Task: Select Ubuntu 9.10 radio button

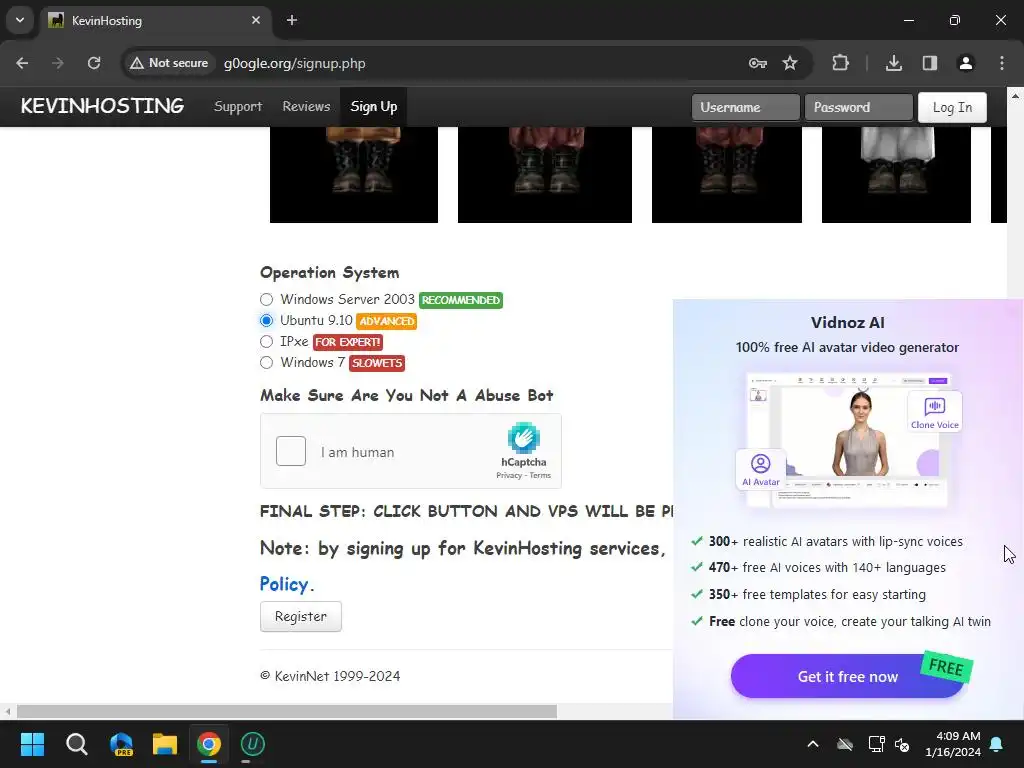Action: click(266, 321)
